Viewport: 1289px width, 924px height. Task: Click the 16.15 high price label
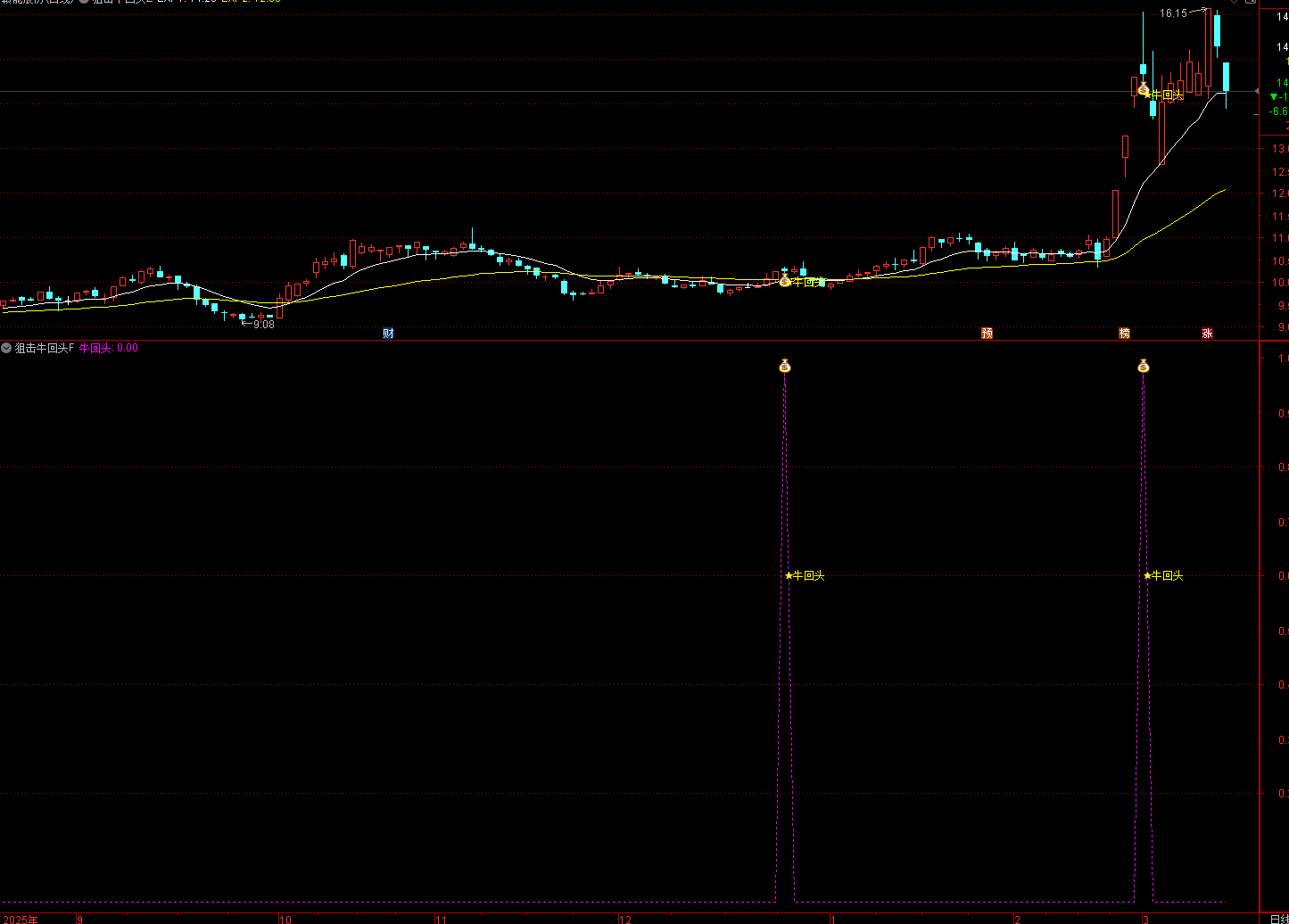1173,13
